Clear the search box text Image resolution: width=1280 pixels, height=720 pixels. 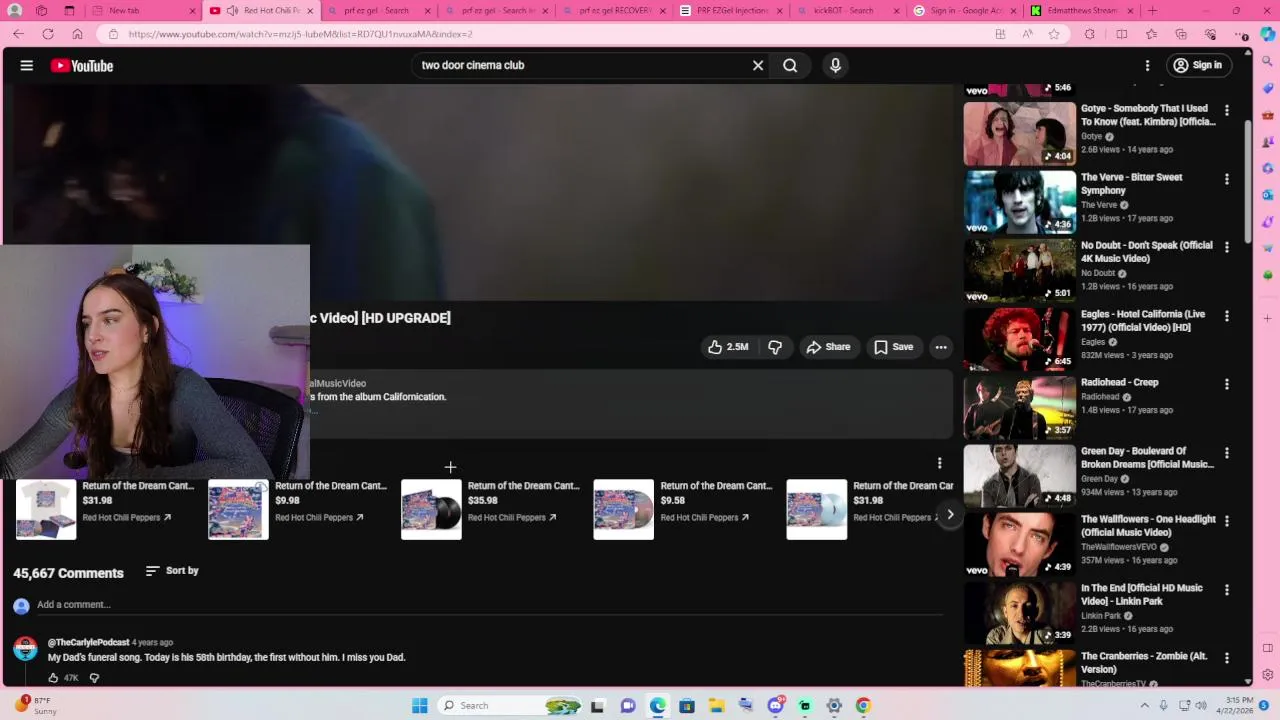tap(758, 66)
